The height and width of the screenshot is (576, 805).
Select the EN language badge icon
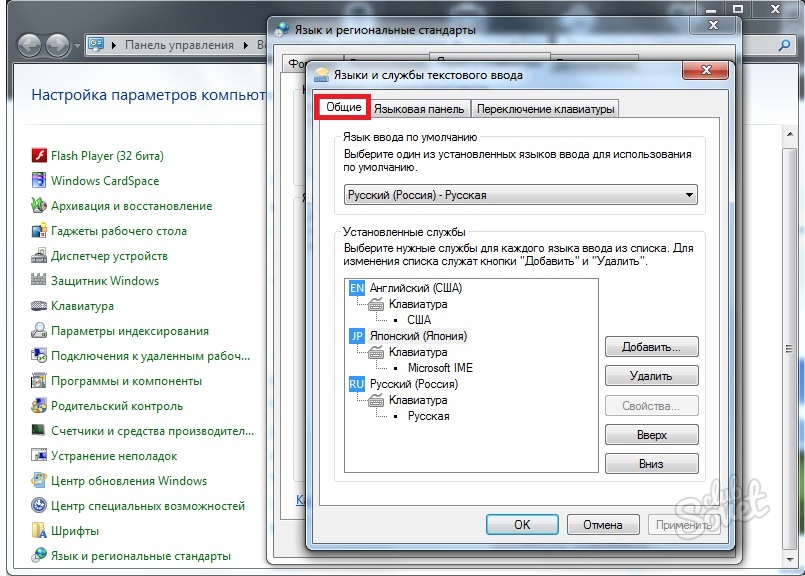pos(357,288)
